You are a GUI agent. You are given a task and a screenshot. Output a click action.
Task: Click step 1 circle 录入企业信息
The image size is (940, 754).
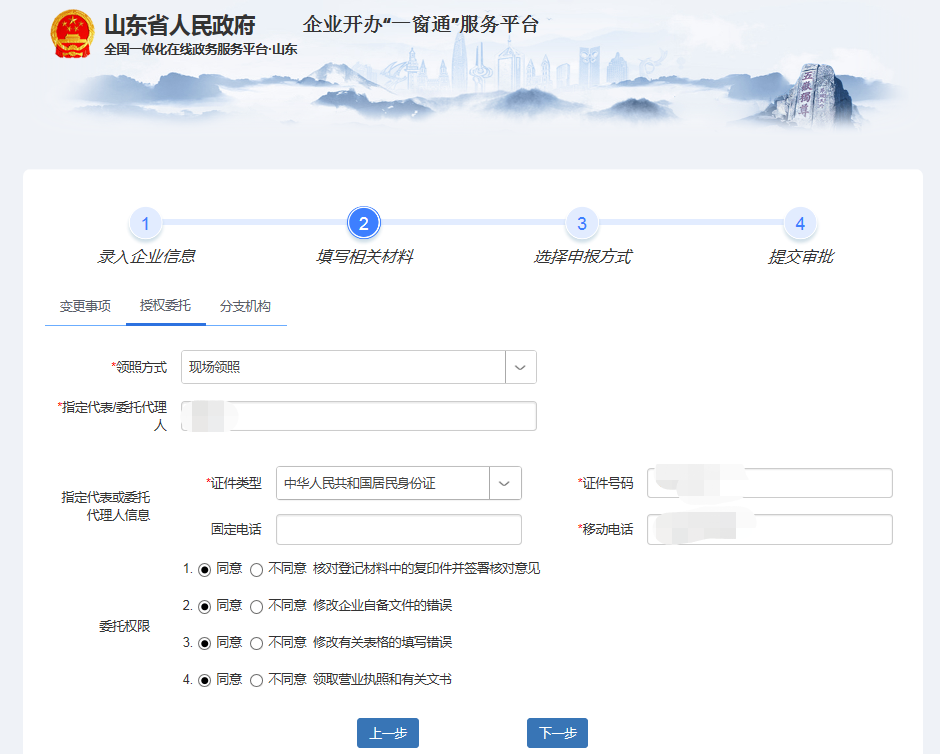coord(145,224)
